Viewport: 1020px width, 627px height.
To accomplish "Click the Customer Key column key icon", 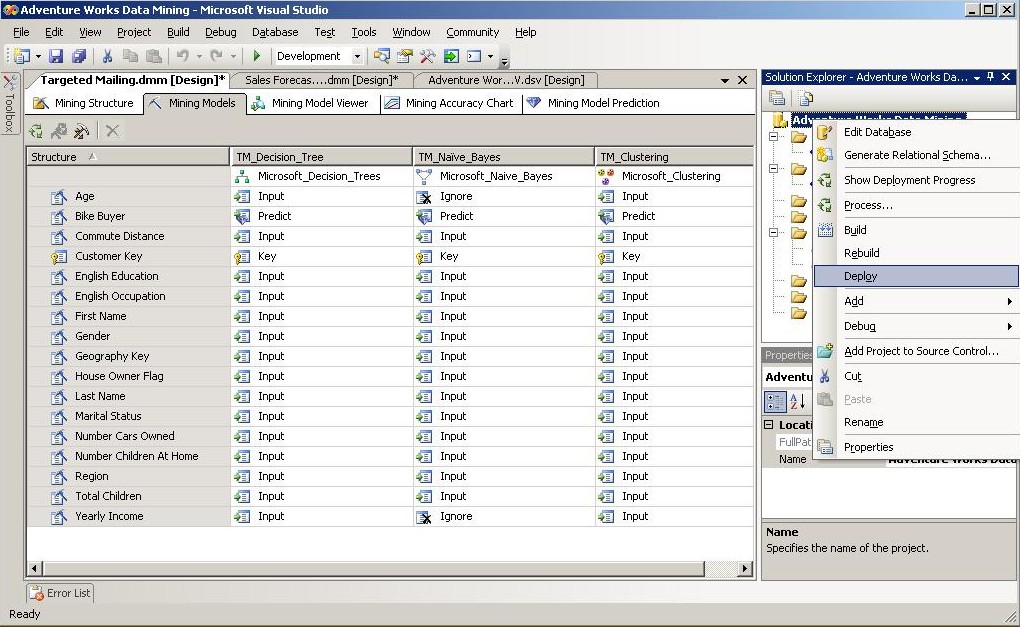I will tap(59, 256).
